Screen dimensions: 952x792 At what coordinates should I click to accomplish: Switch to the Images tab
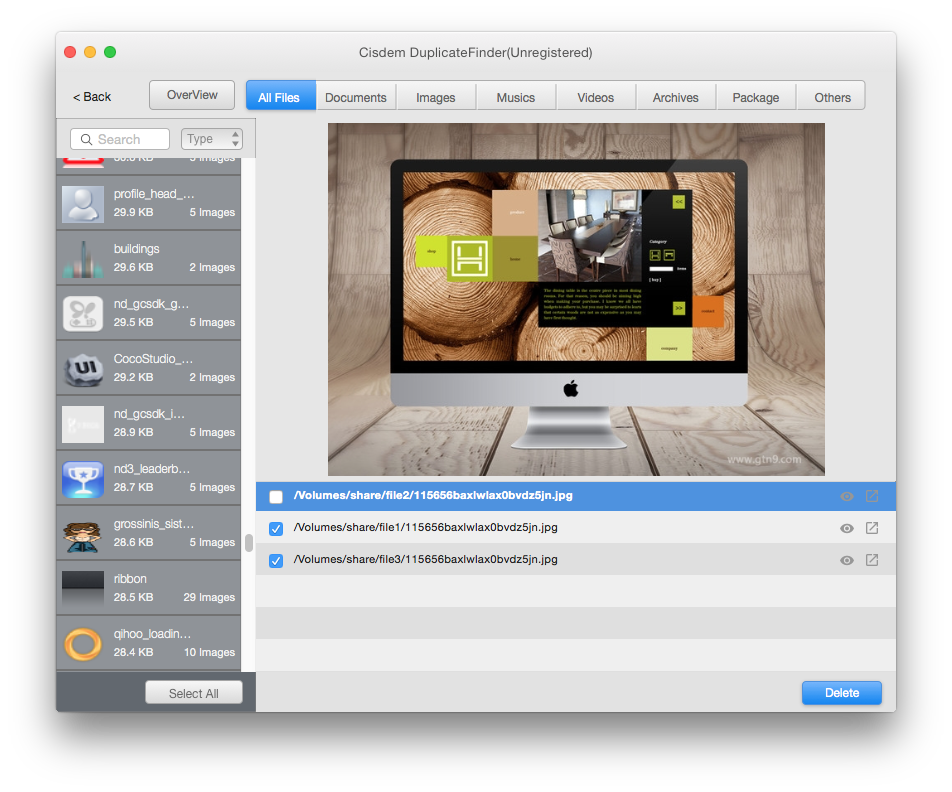point(435,96)
